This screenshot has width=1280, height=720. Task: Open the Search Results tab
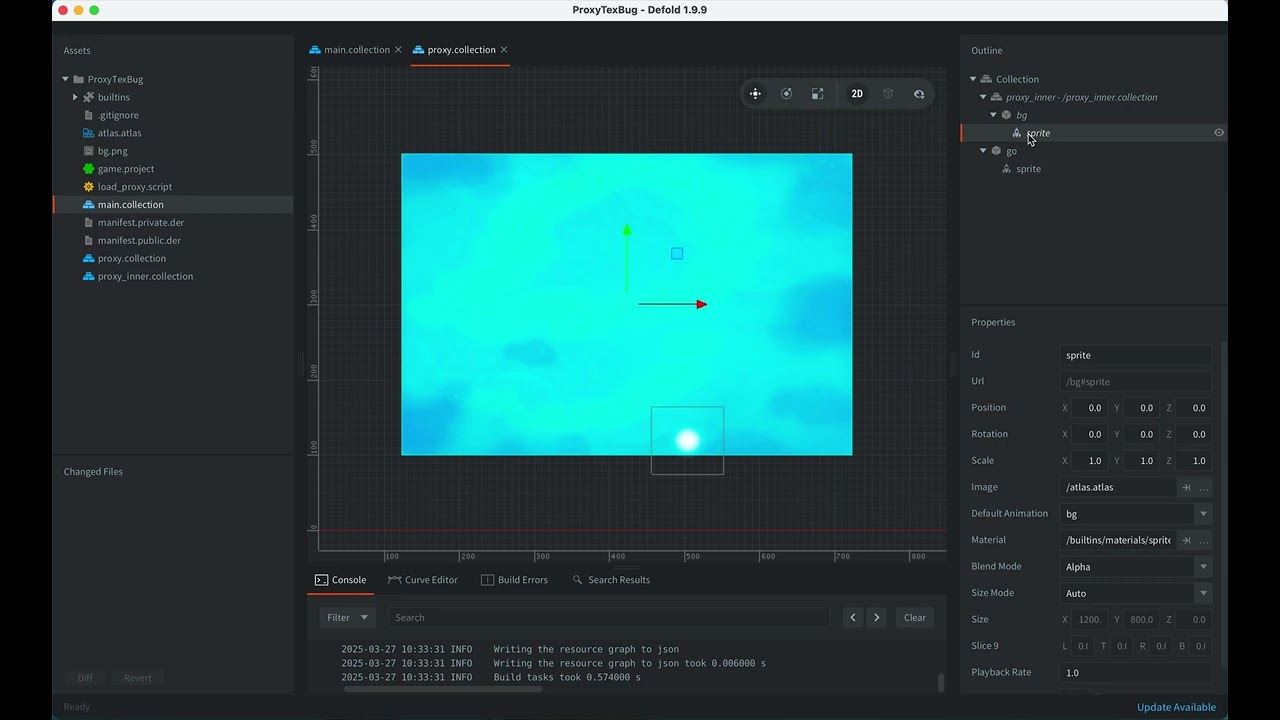tap(611, 580)
